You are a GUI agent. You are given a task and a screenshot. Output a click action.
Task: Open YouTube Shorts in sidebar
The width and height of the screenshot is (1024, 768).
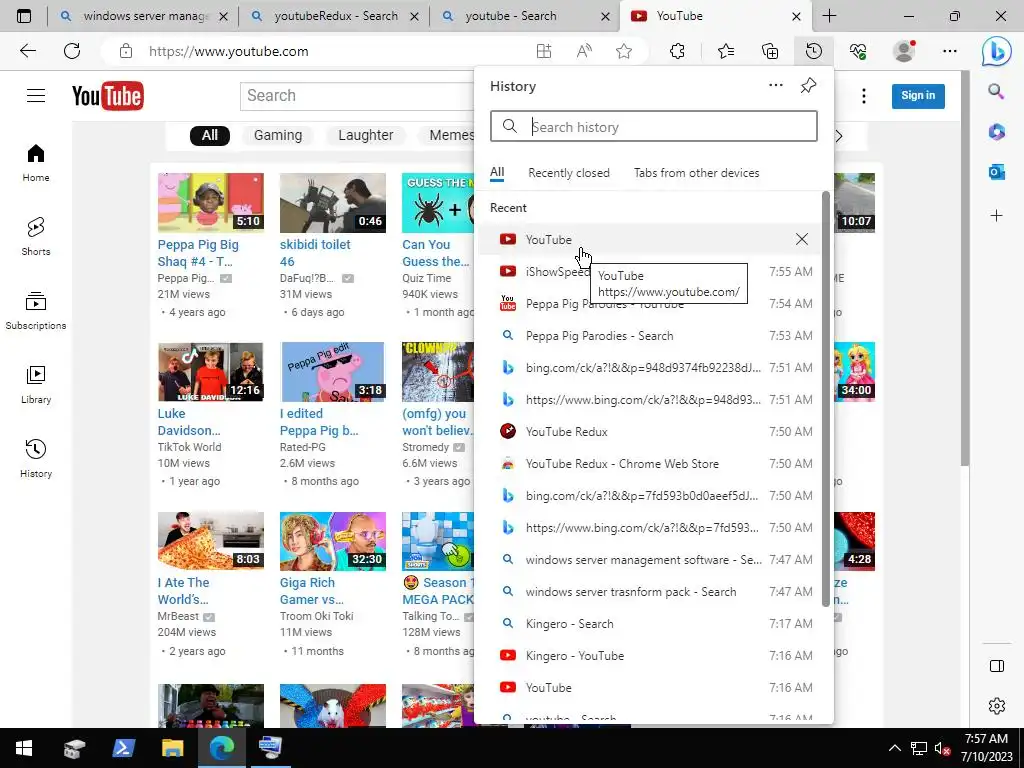coord(36,236)
